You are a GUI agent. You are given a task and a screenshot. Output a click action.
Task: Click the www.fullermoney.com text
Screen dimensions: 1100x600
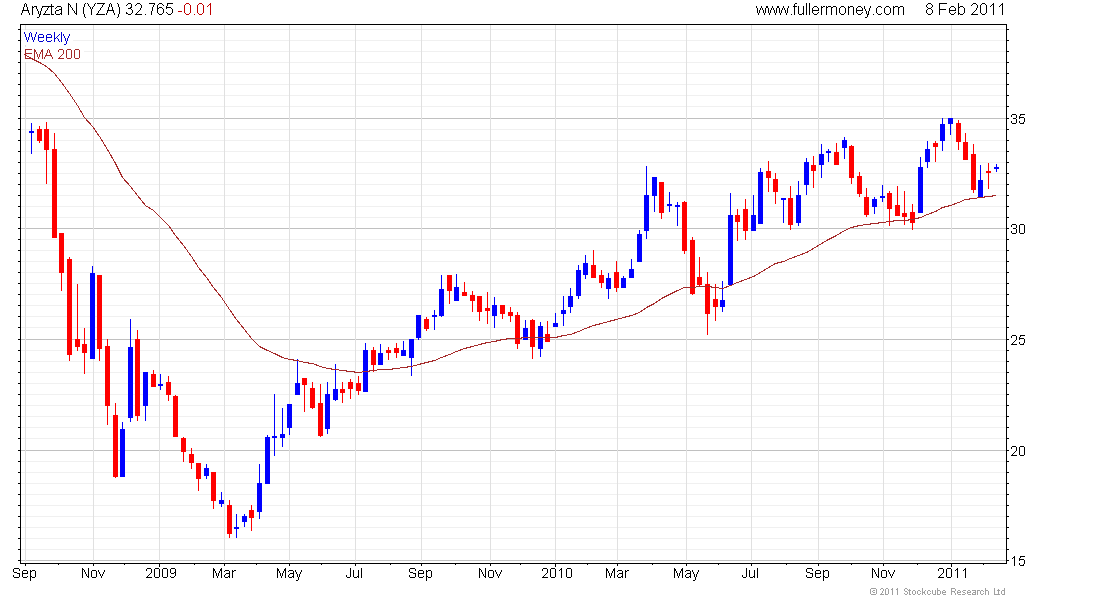tap(830, 10)
